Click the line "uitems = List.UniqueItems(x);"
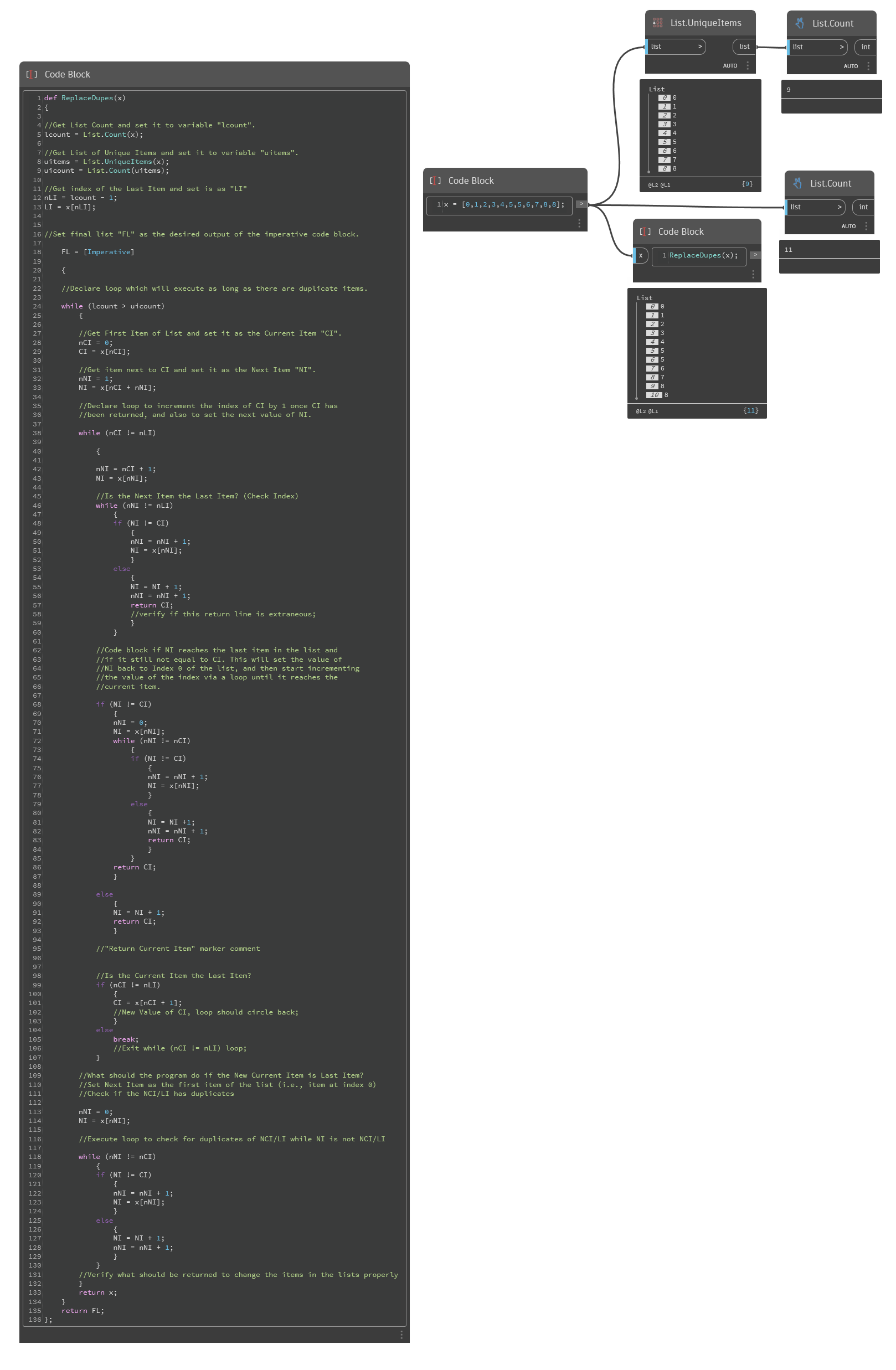Screen dimensions: 896x1370 point(106,162)
